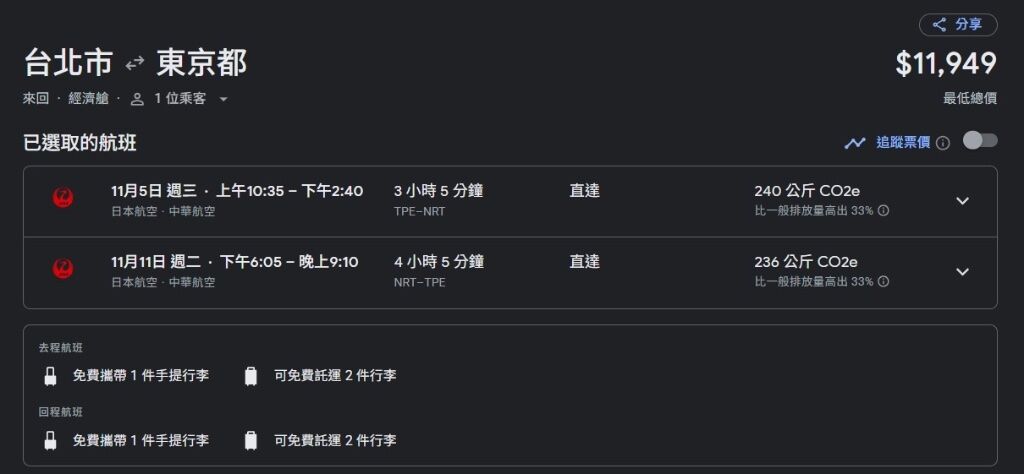This screenshot has height=474, width=1024.
Task: Click Japan Airlines logo on 11月11日 flight
Action: (63, 268)
